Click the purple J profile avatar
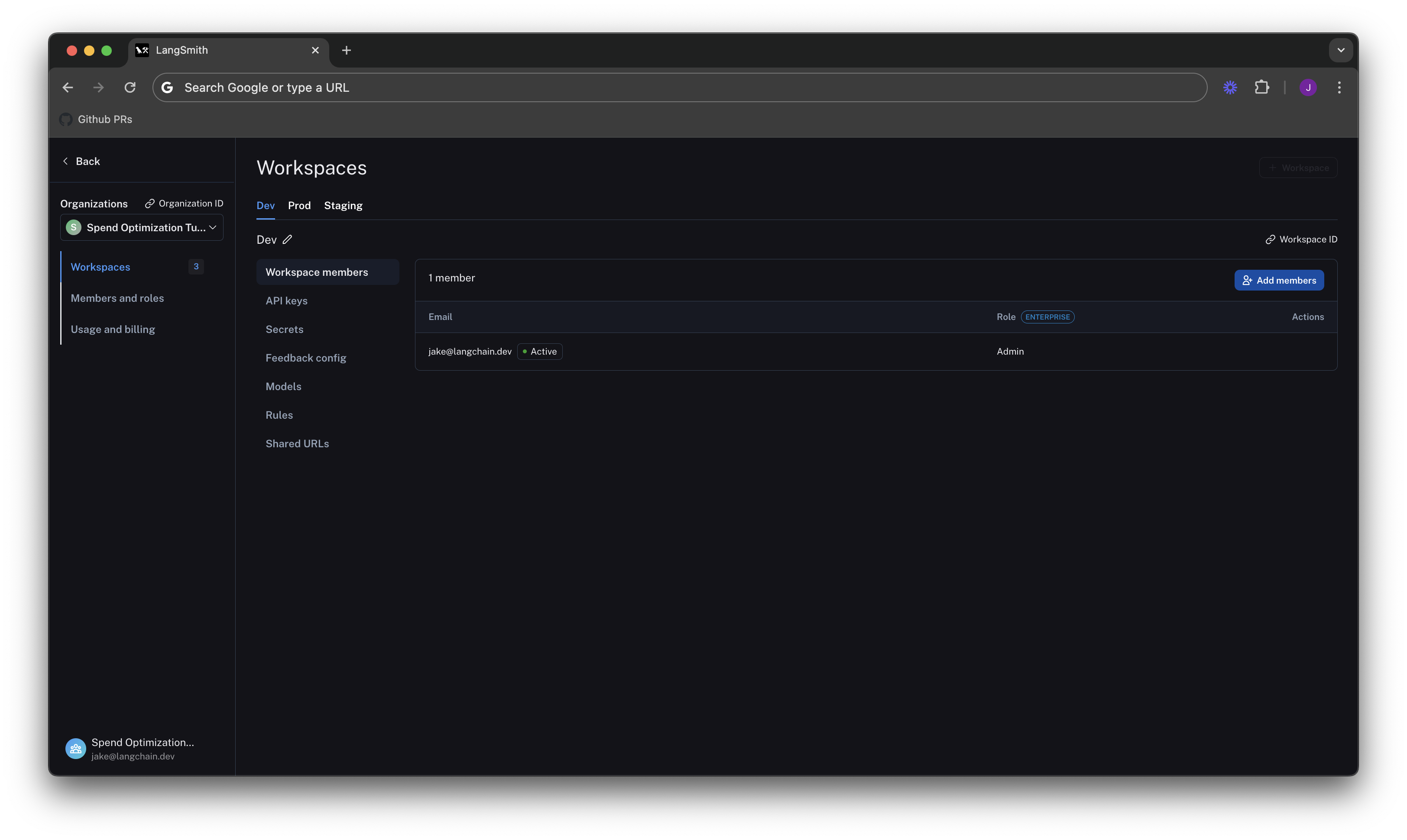 tap(1308, 87)
